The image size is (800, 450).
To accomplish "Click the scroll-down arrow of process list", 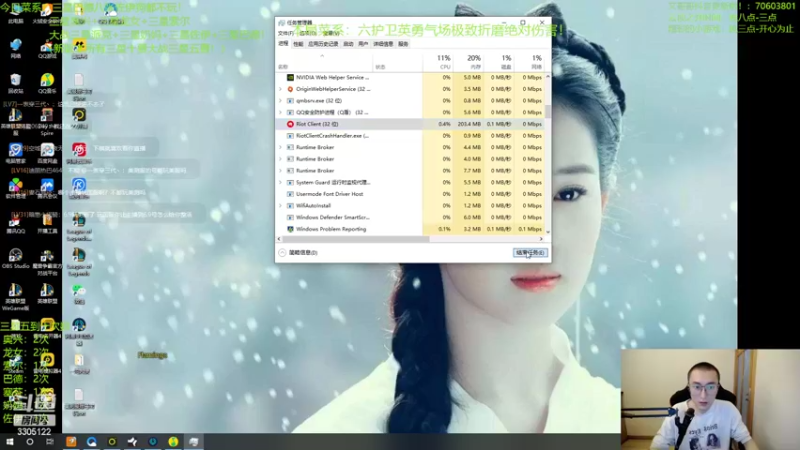I will 548,232.
